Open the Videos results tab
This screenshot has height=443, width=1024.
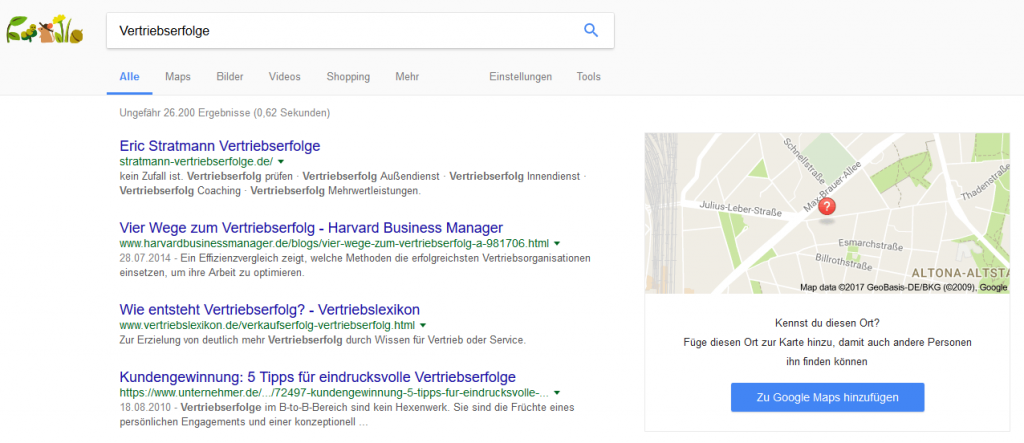point(284,77)
